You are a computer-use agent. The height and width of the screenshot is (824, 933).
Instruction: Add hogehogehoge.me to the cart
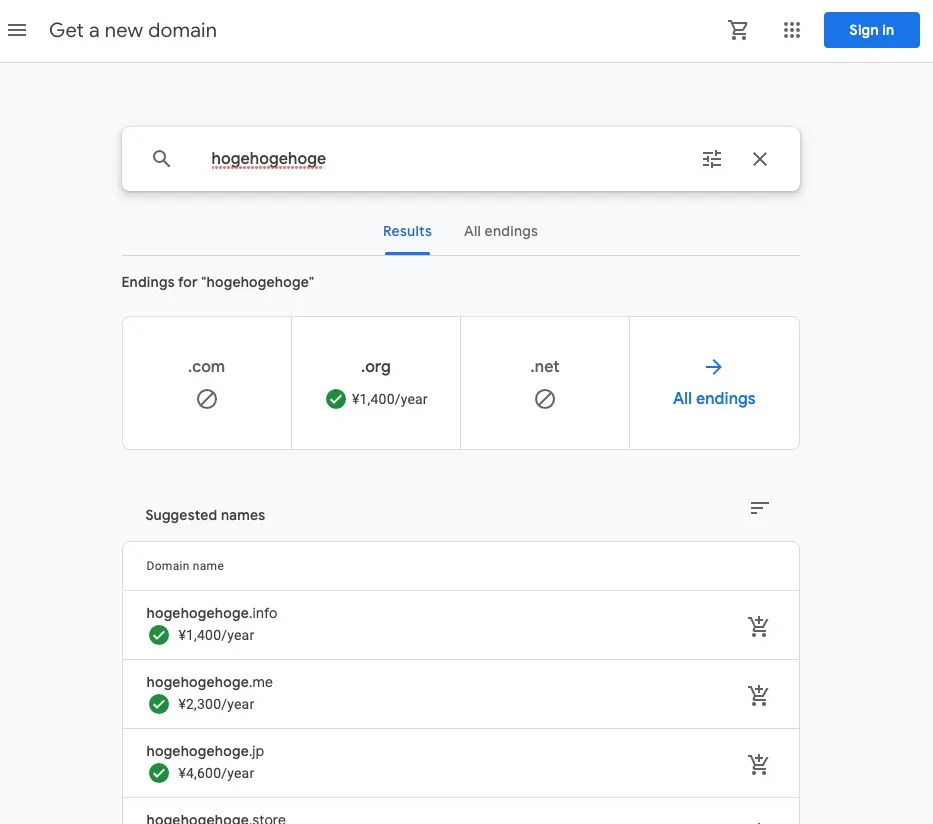[758, 694]
